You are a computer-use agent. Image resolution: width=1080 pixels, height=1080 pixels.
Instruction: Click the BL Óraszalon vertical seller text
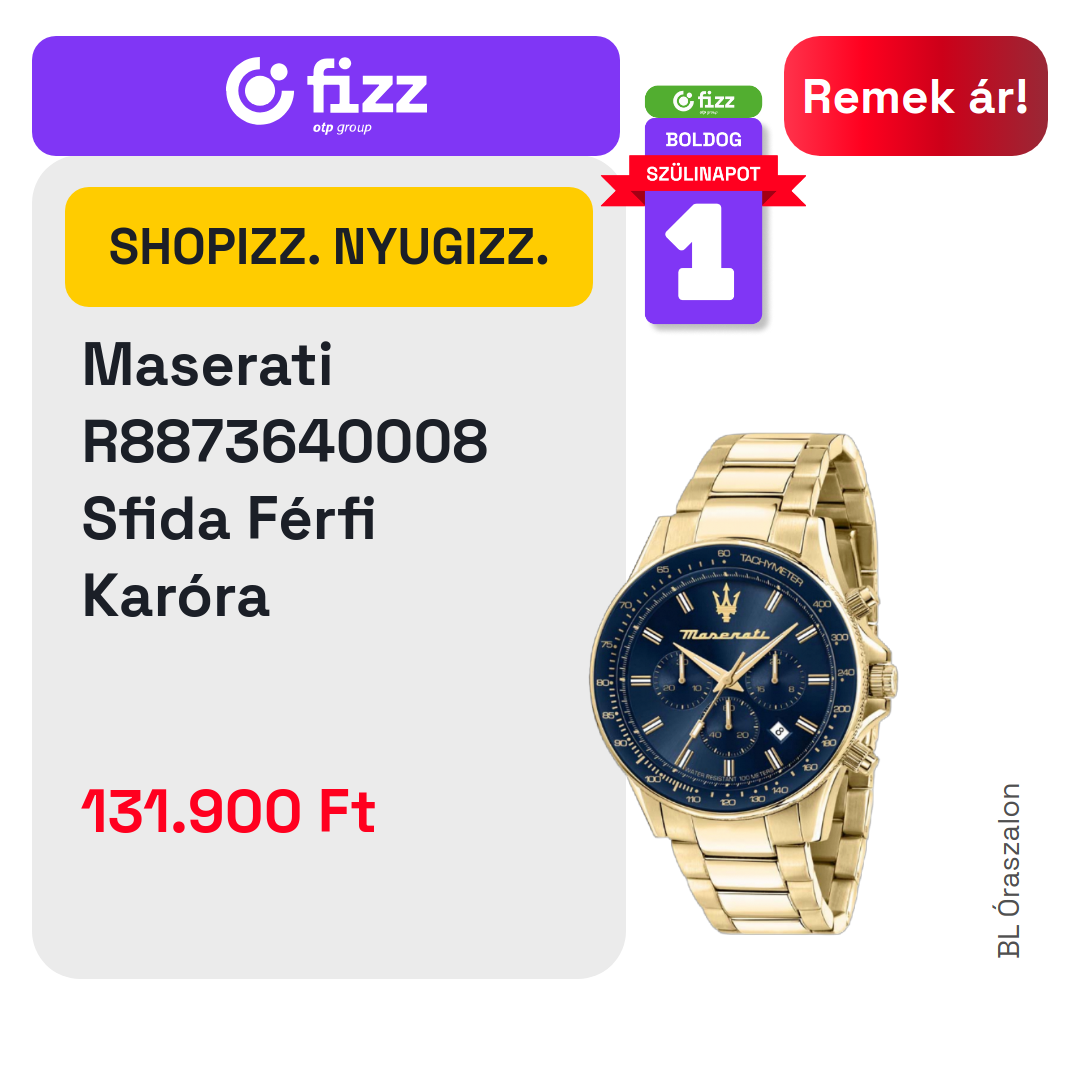pos(1008,871)
